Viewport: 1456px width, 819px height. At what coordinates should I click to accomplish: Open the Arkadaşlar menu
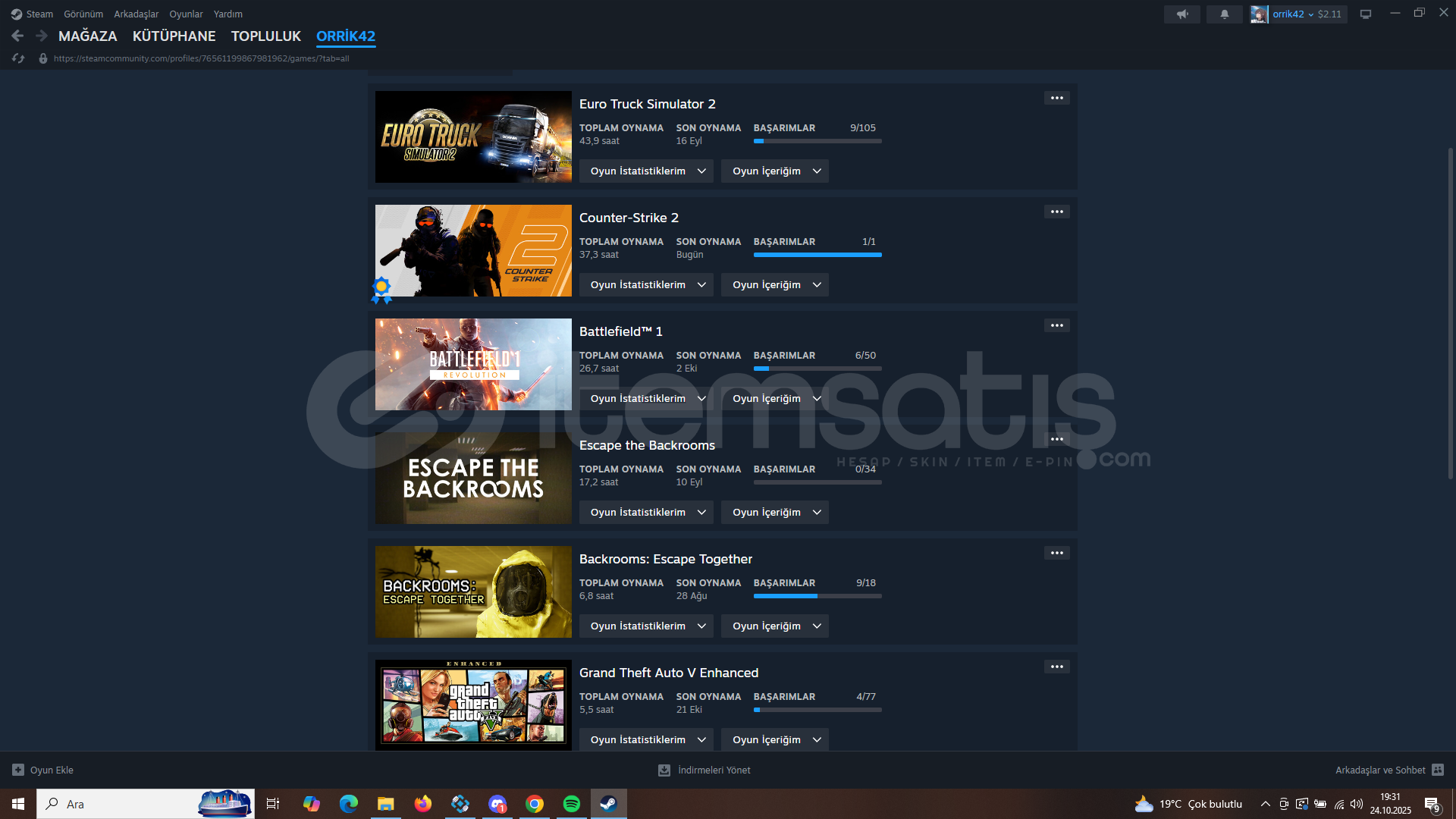point(136,14)
